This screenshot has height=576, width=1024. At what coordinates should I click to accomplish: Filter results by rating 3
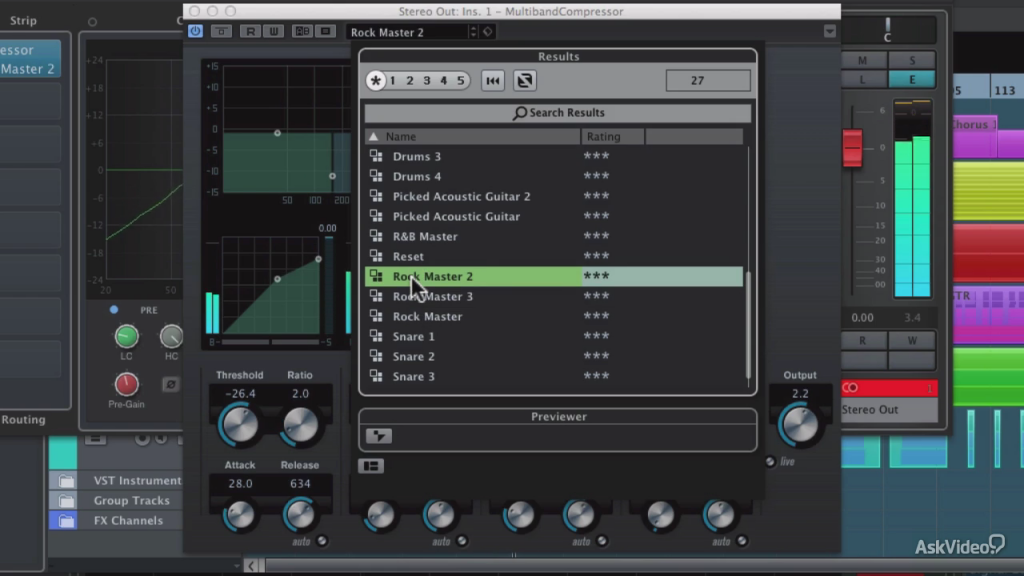pos(427,80)
